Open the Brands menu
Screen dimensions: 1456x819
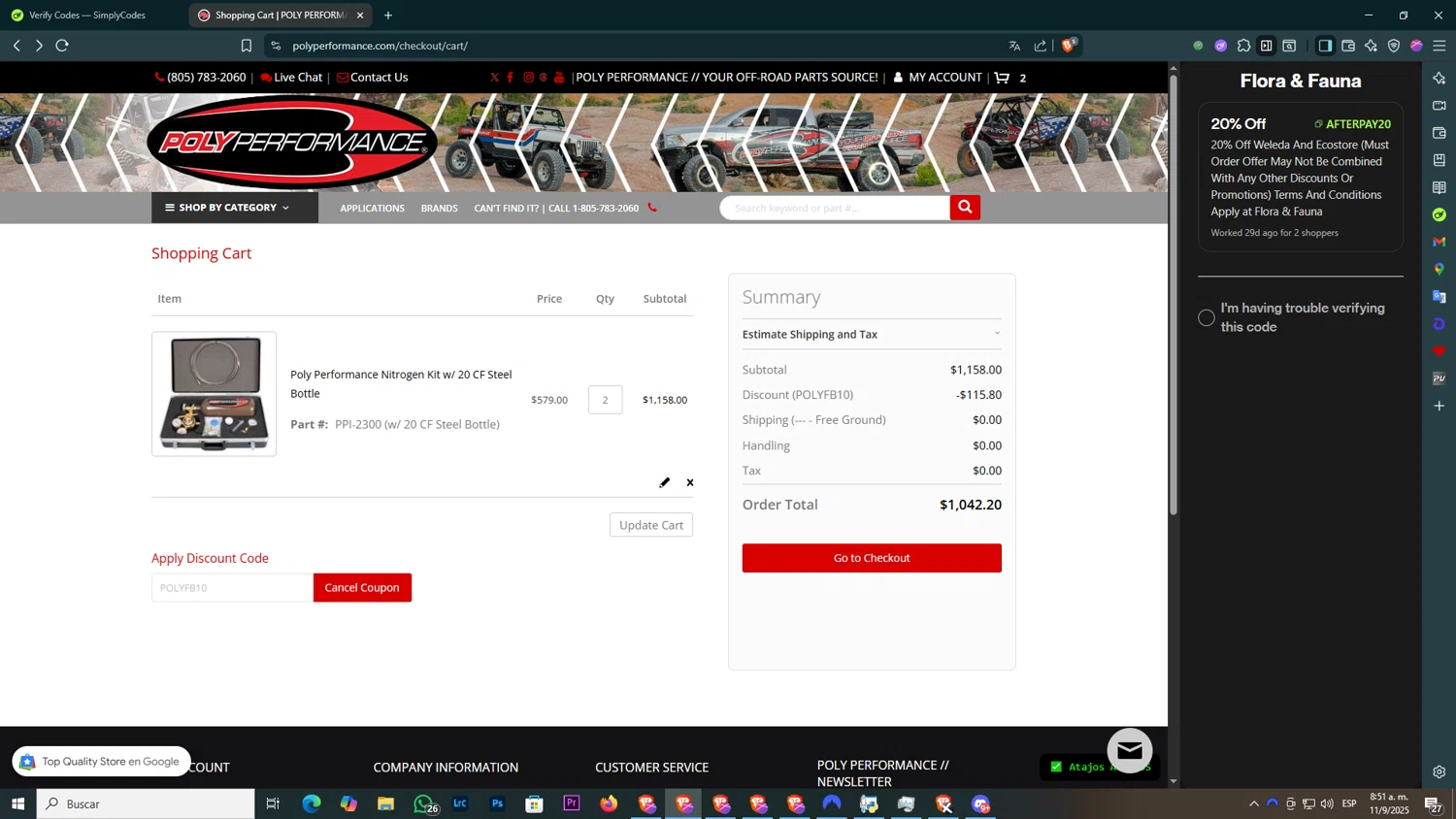click(x=439, y=209)
